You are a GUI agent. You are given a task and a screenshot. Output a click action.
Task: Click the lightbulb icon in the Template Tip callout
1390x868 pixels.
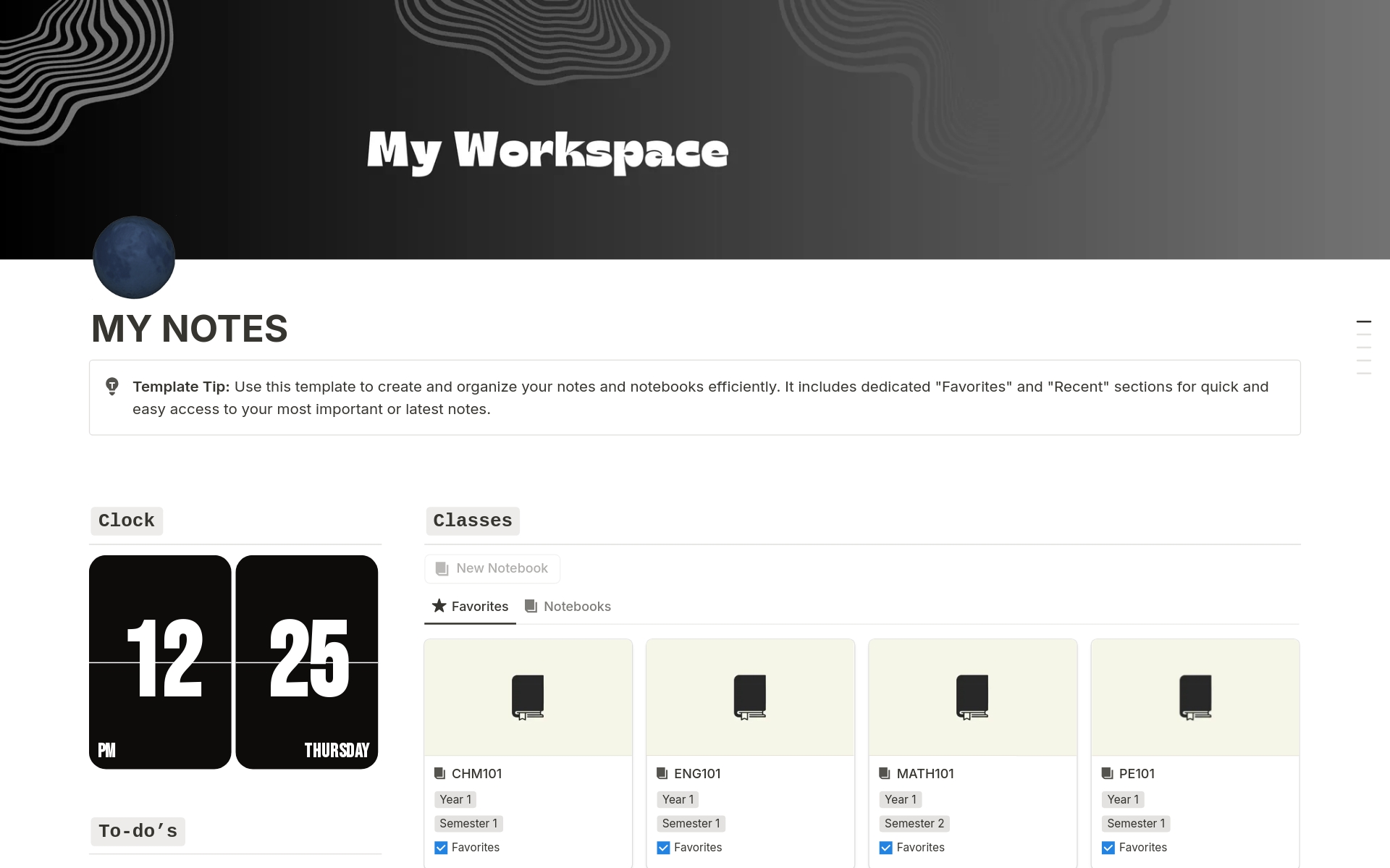click(112, 387)
